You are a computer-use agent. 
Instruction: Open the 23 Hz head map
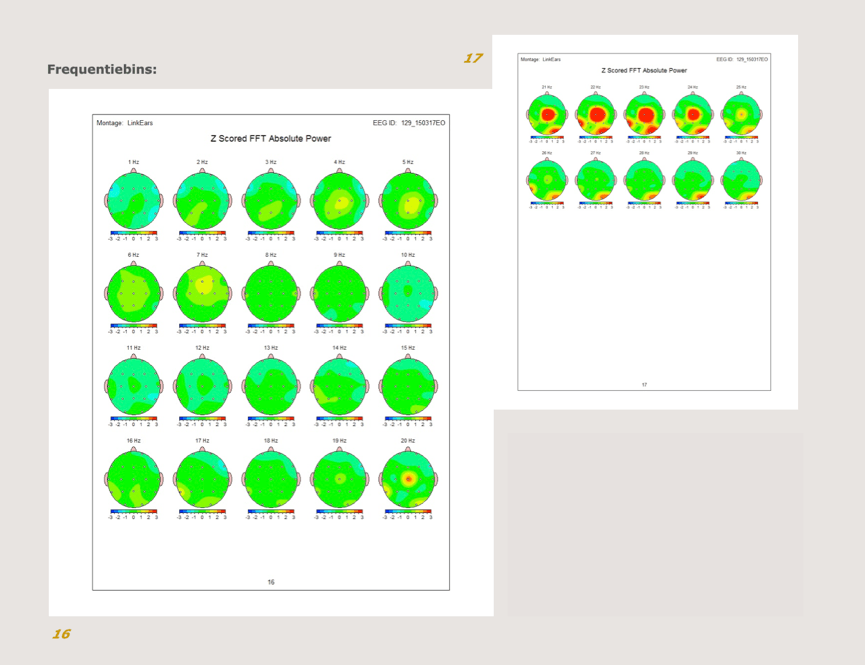pyautogui.click(x=644, y=114)
